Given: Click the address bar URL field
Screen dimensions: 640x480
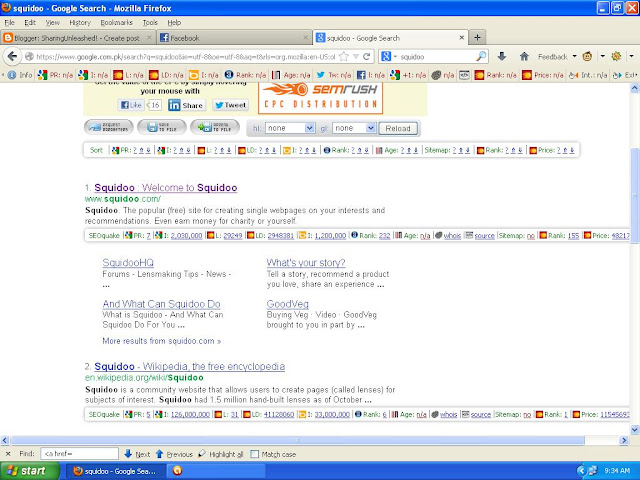Looking at the screenshot, I should [x=186, y=56].
